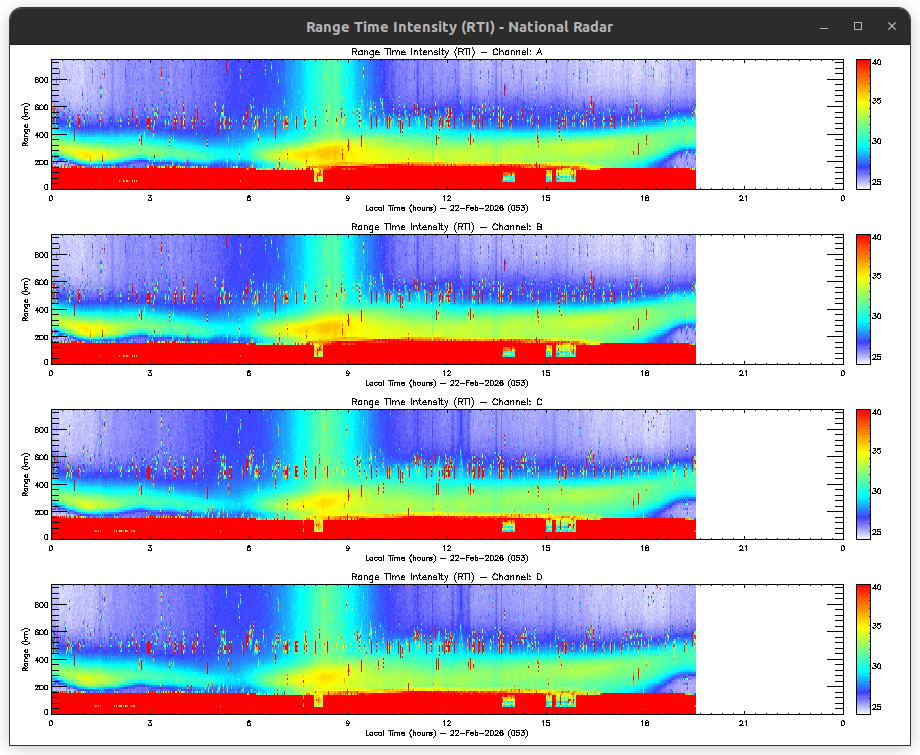The image size is (920, 755).
Task: Click the Local Time axis label under Channel D
Action: 447,733
